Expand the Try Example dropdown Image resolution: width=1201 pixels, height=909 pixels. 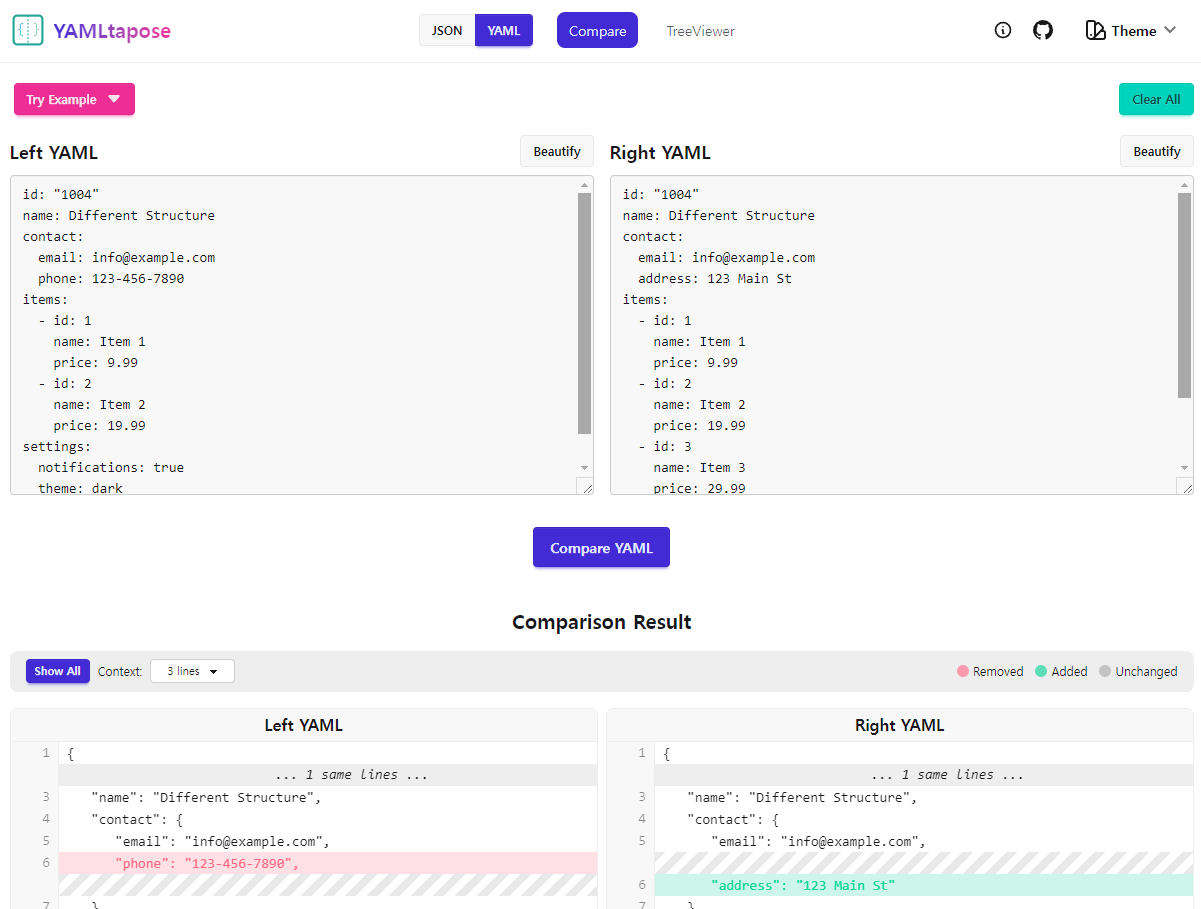coord(74,99)
